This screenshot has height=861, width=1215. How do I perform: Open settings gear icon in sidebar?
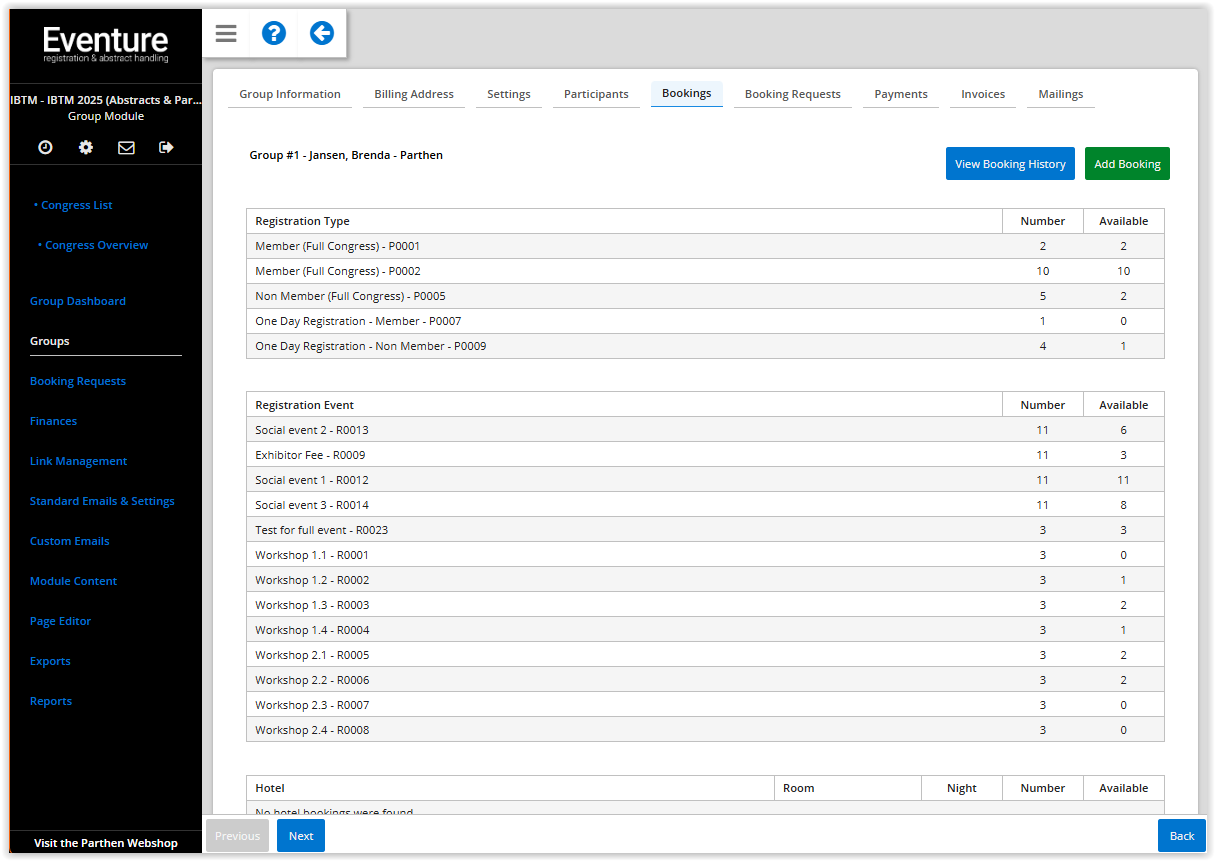point(86,147)
